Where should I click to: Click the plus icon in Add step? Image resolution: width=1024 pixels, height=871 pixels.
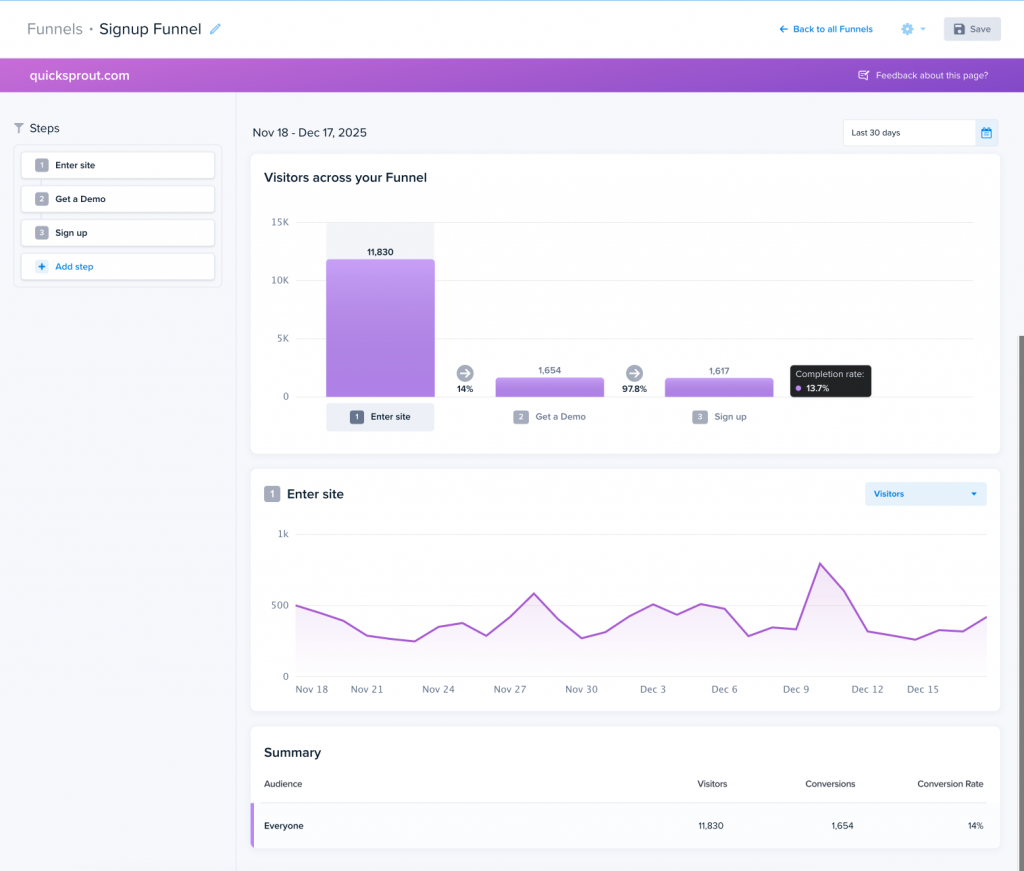pos(41,267)
